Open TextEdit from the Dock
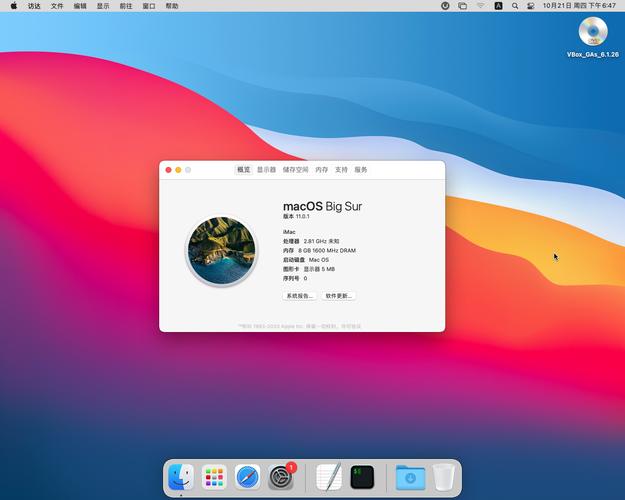 coord(329,477)
